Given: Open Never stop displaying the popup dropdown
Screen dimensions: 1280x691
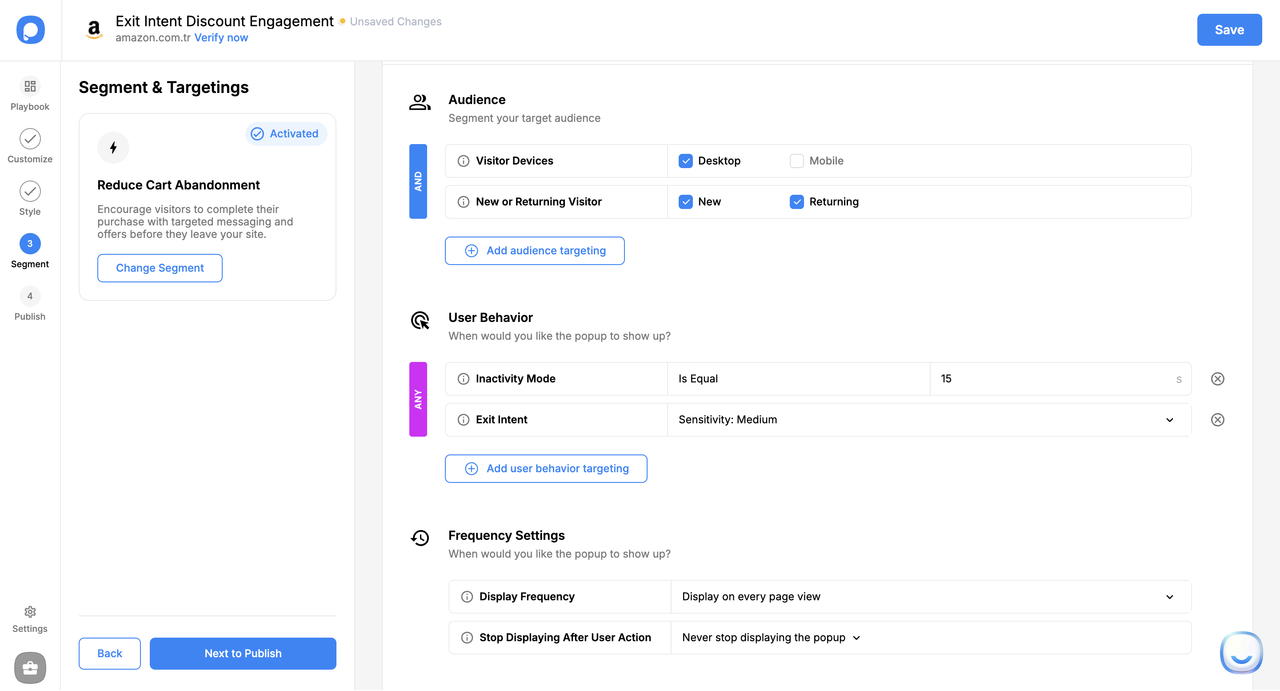Looking at the screenshot, I should tap(771, 638).
